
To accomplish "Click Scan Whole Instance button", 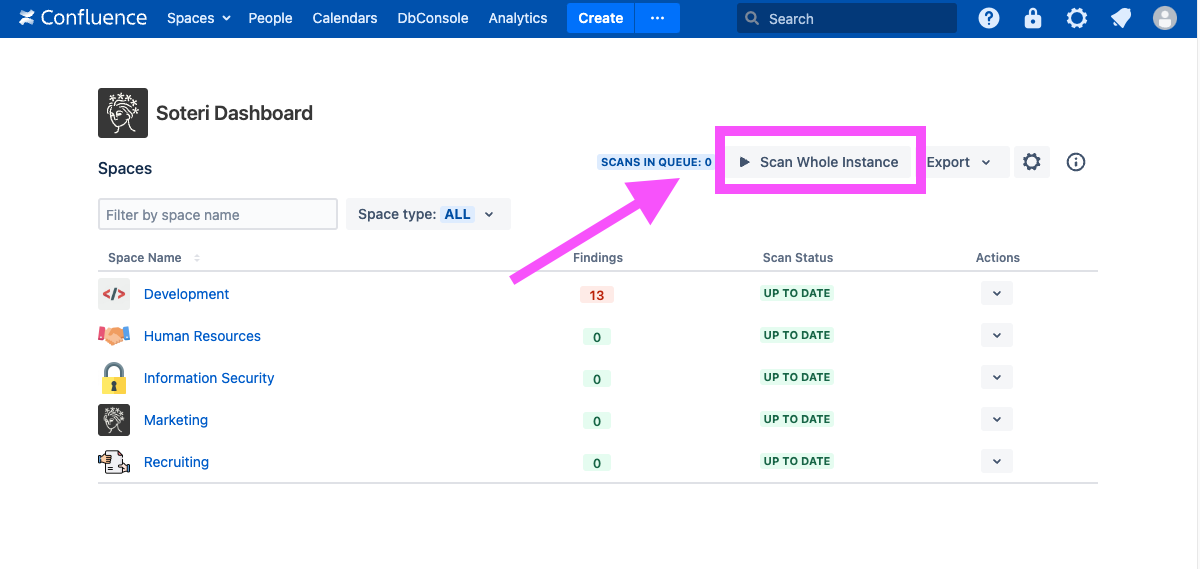I will [x=819, y=162].
